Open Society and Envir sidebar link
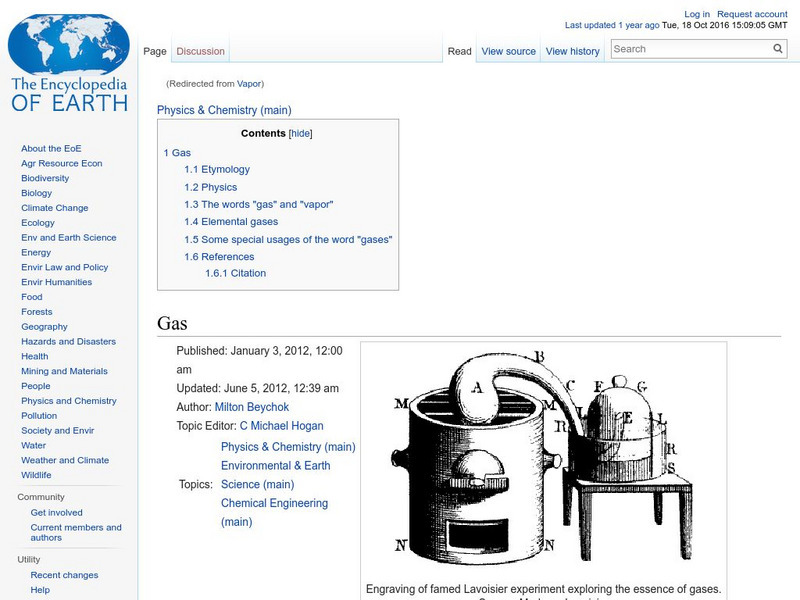 58,430
